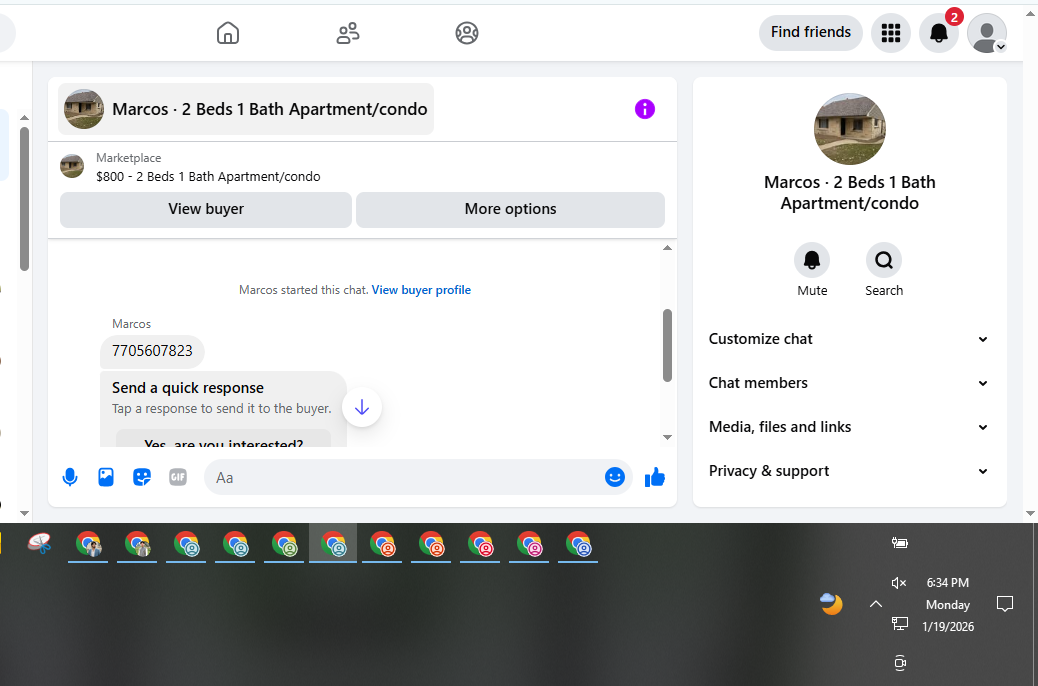Click message list scrollbar up arrow

(667, 248)
